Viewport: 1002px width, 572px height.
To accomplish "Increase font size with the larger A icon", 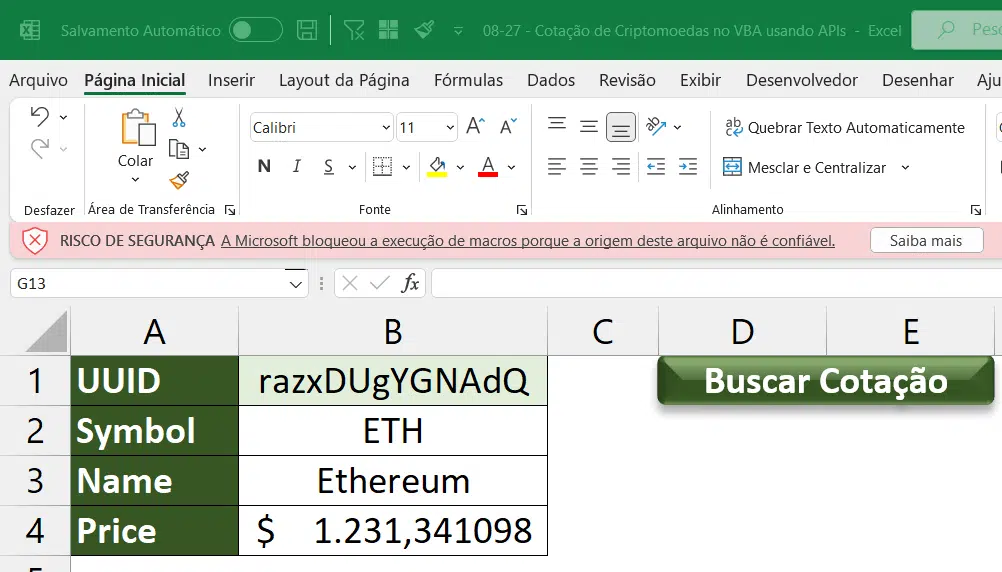I will [x=475, y=127].
